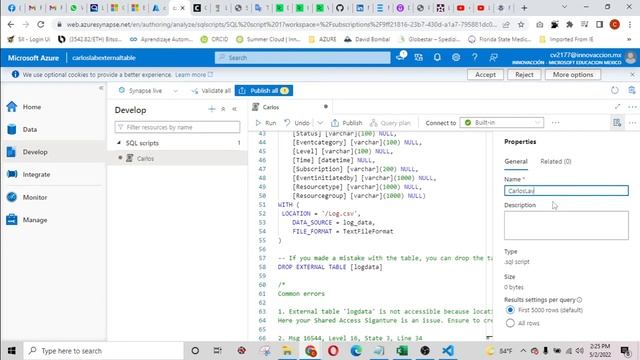This screenshot has width=640, height=360.
Task: Click Validate all
Action: click(x=211, y=91)
